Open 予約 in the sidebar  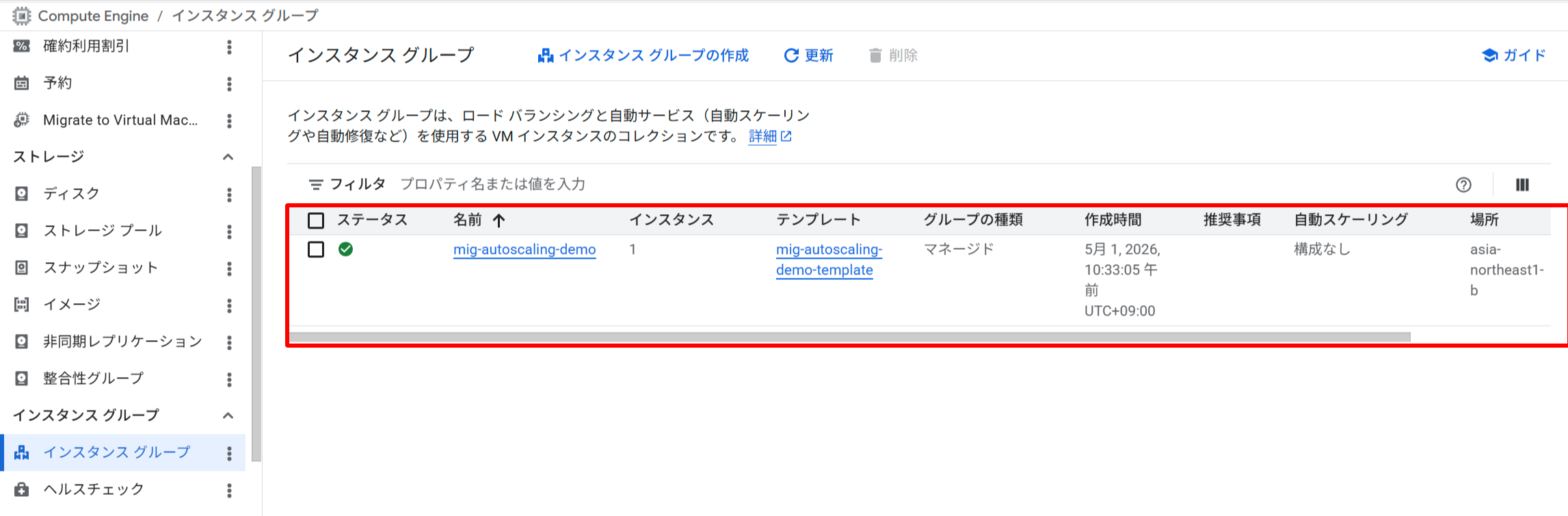point(57,83)
